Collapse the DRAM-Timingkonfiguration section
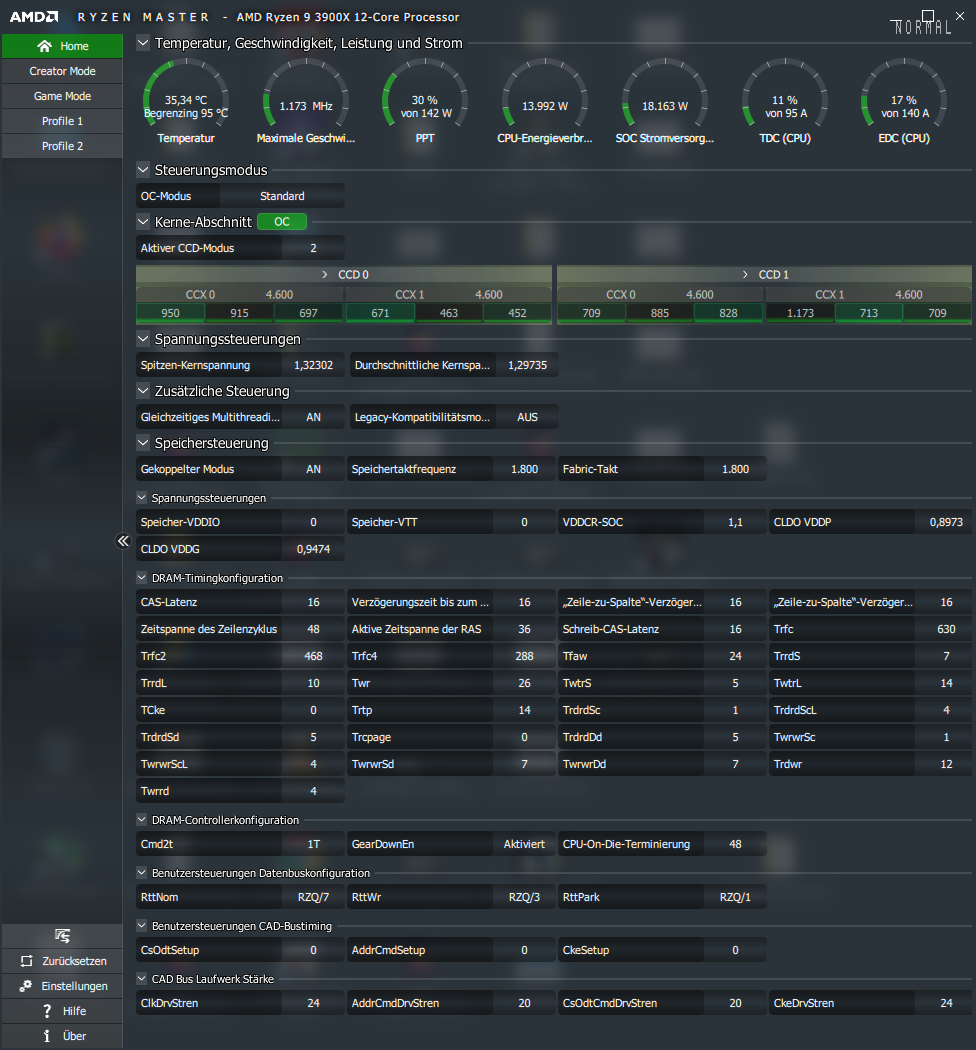Image resolution: width=976 pixels, height=1050 pixels. (x=141, y=577)
